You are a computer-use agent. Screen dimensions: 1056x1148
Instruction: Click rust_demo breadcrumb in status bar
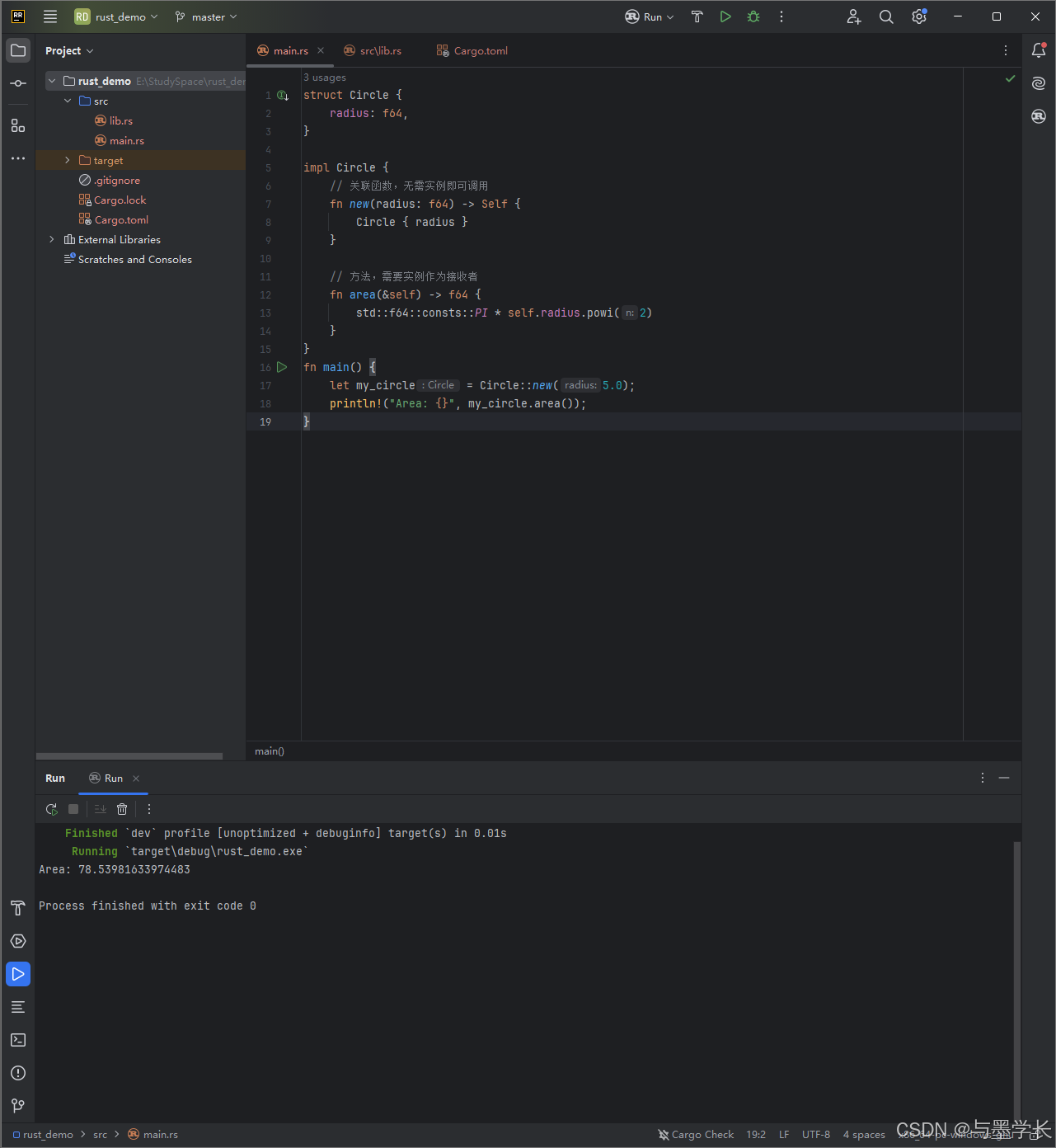tap(44, 1135)
